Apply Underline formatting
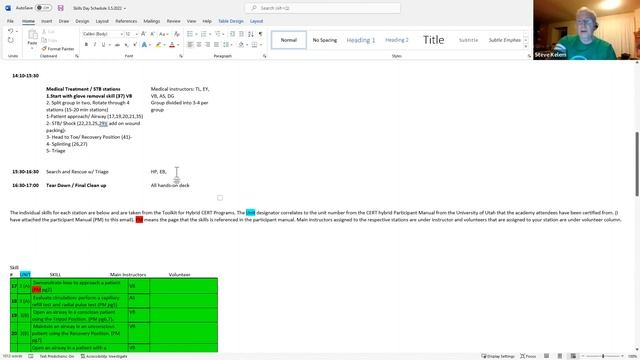Viewport: 640px width, 360px height. (x=103, y=44)
